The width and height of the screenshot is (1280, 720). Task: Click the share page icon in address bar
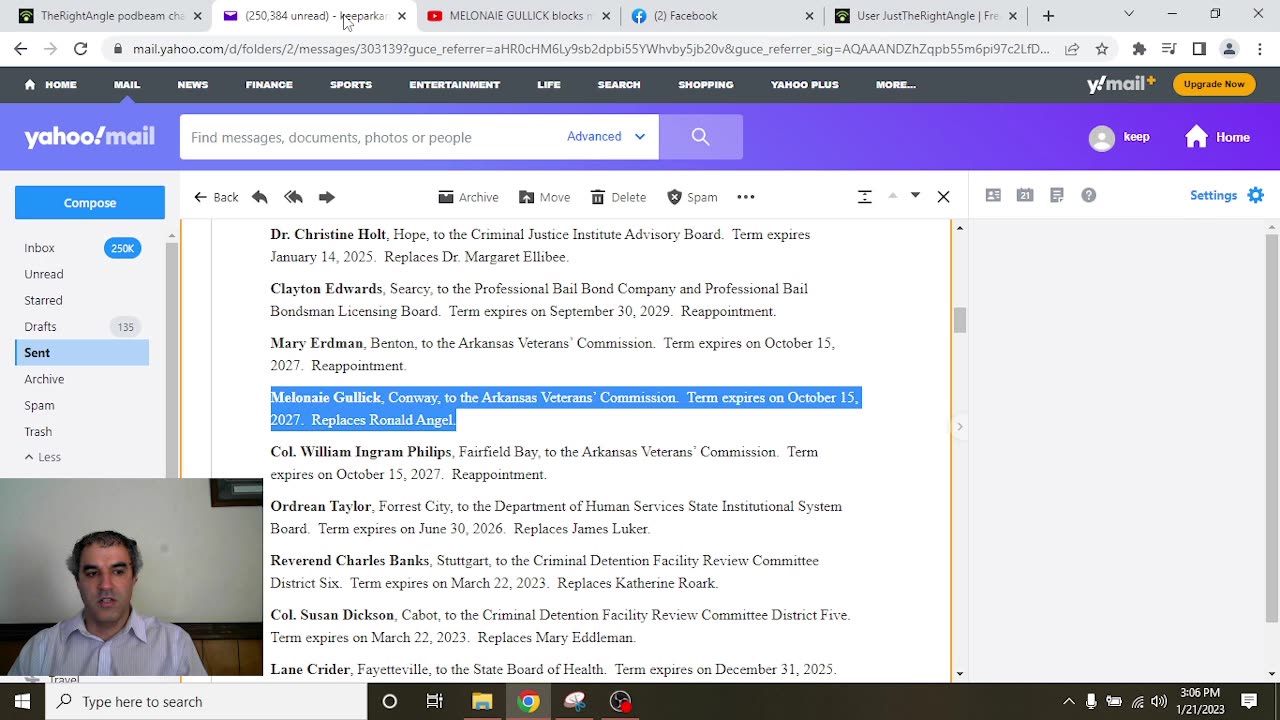coord(1072,48)
